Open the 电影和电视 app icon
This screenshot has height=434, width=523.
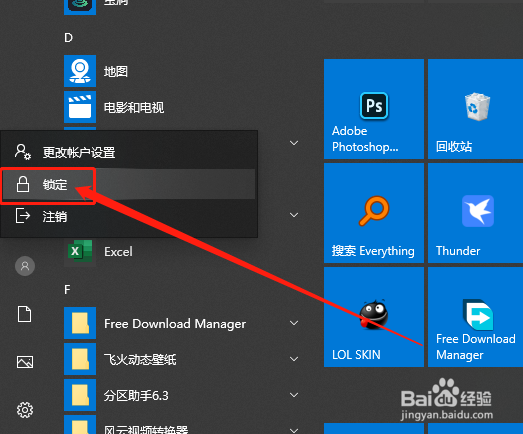(x=80, y=107)
